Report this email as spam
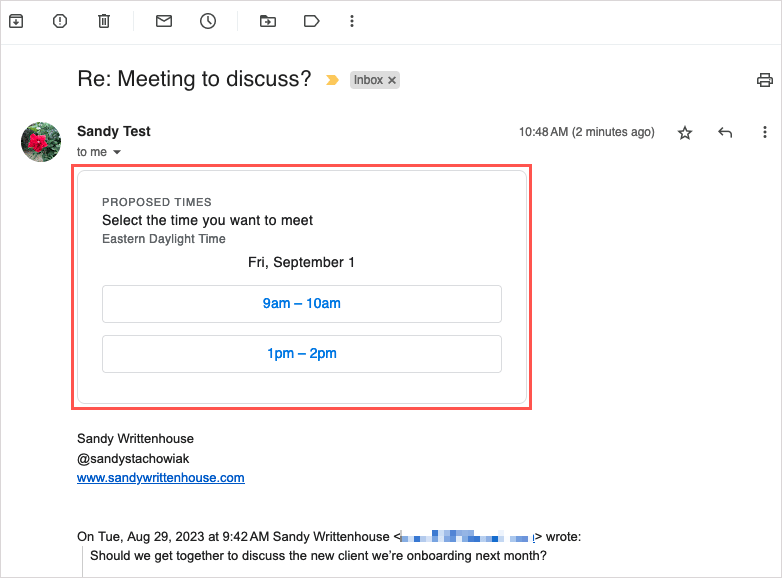Viewport: 782px width, 578px height. [60, 21]
